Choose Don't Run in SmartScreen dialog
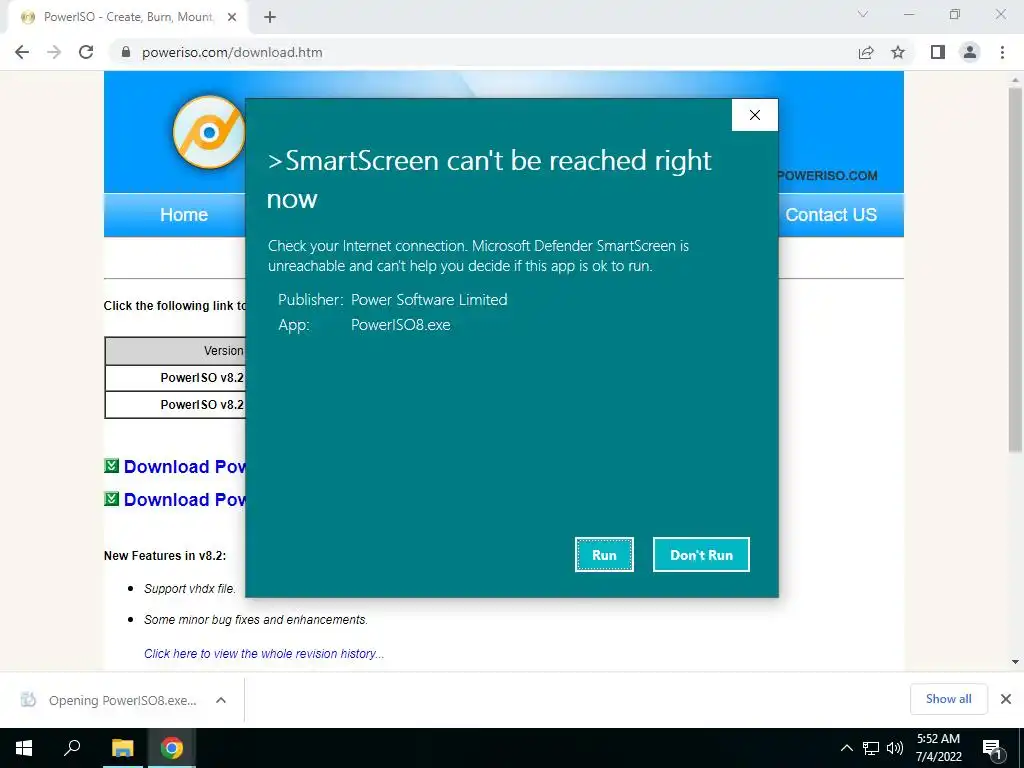 point(701,554)
